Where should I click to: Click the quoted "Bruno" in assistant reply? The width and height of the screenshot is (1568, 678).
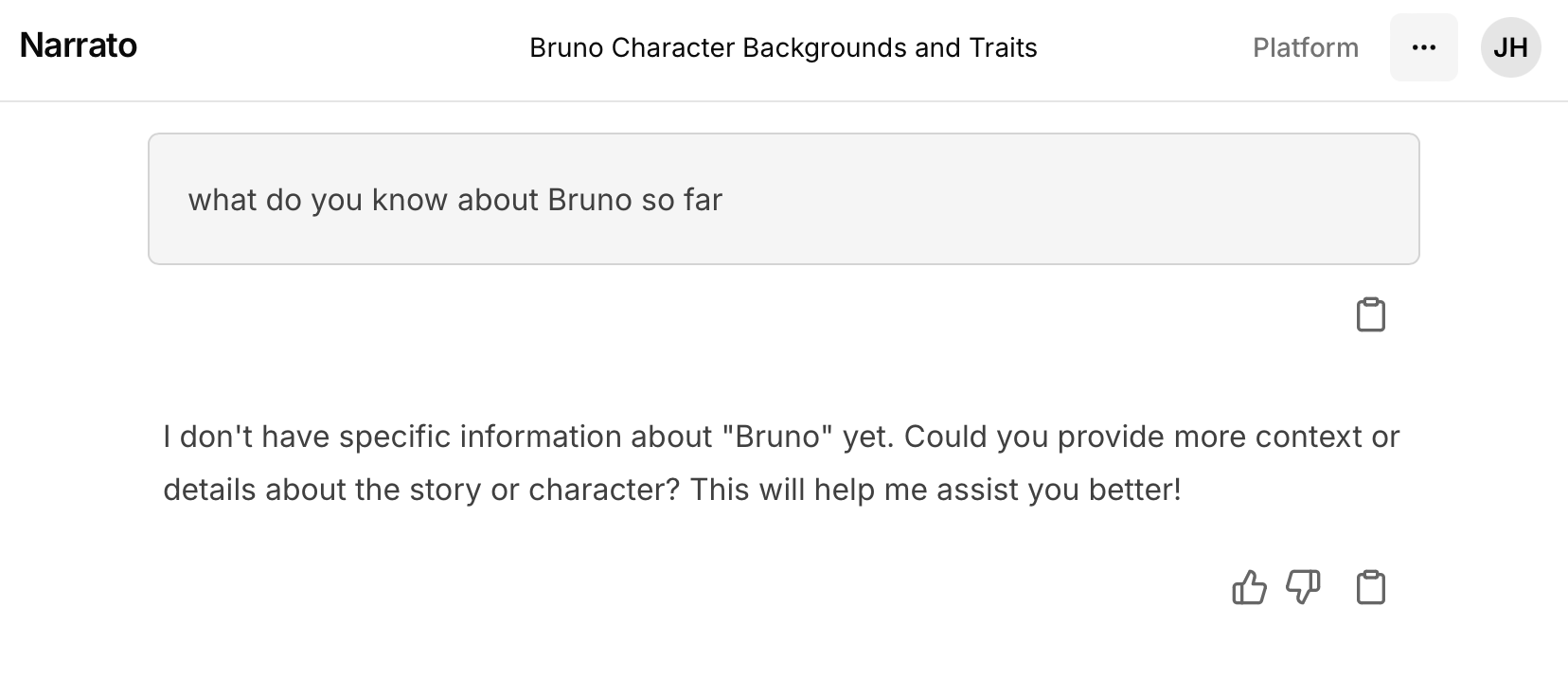[x=777, y=437]
